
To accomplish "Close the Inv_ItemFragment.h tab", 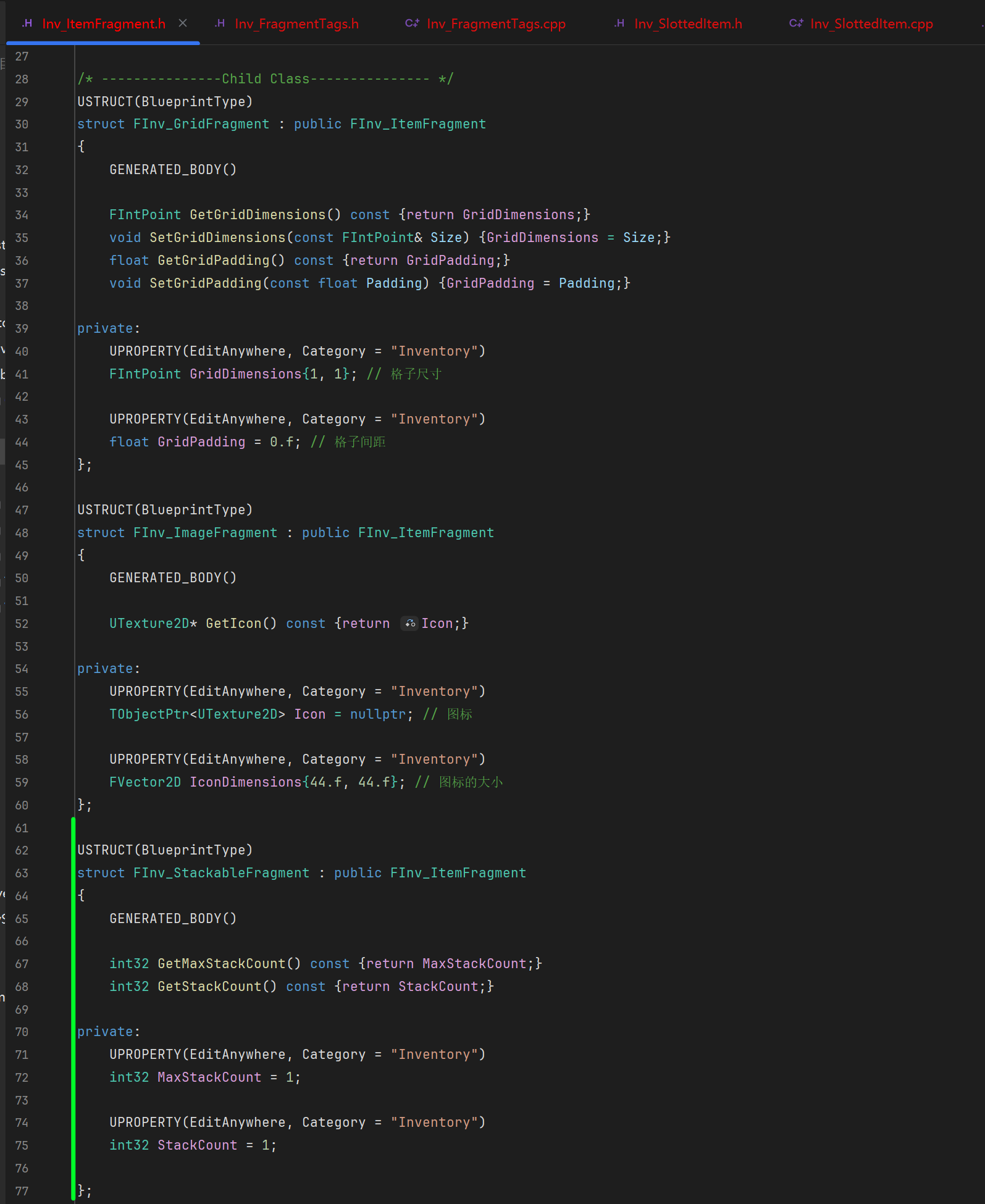I will 183,23.
